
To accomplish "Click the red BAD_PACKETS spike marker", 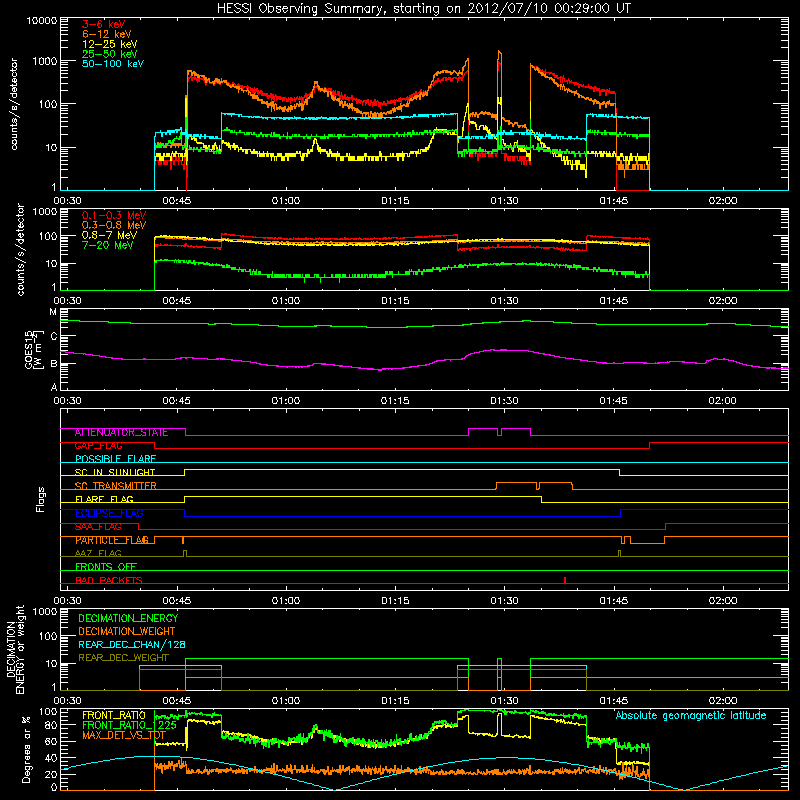I will (565, 580).
